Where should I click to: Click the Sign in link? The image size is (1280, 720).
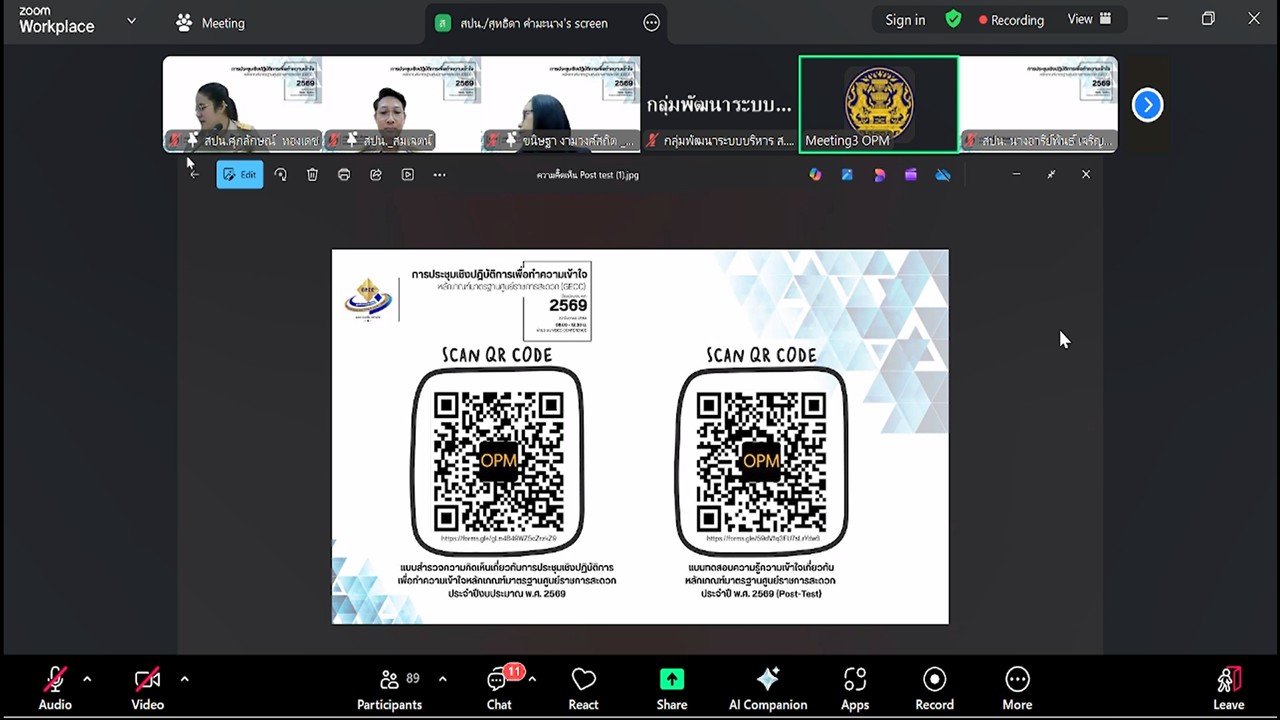click(904, 19)
